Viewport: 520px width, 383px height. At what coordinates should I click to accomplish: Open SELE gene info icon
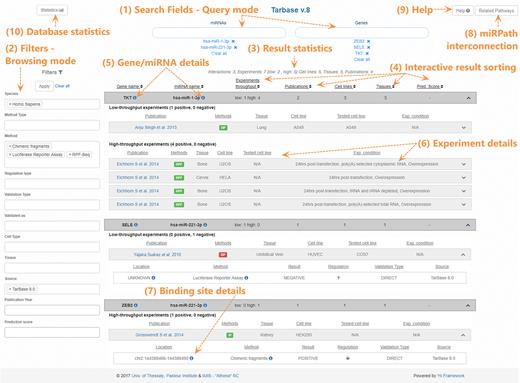click(136, 225)
